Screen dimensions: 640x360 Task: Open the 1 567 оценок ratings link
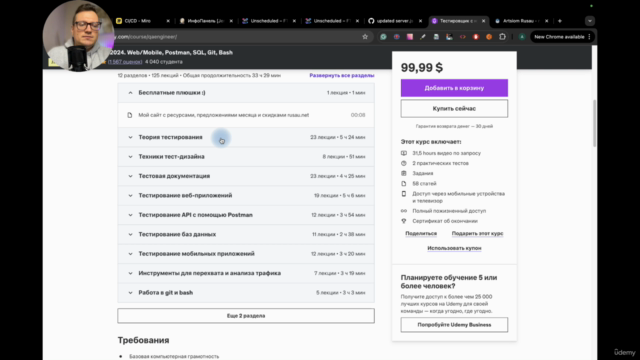[x=125, y=62]
